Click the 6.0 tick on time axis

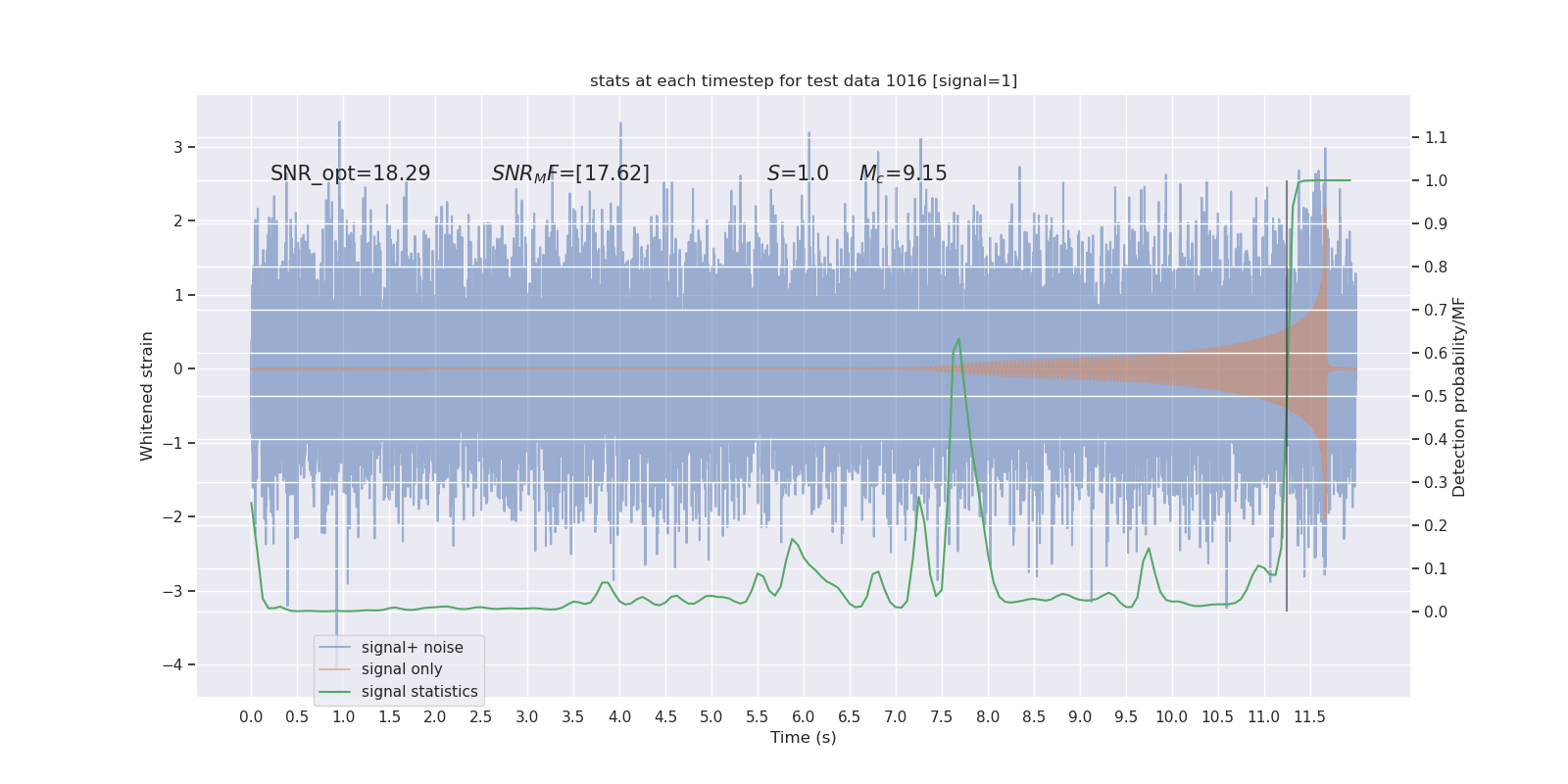coord(804,717)
